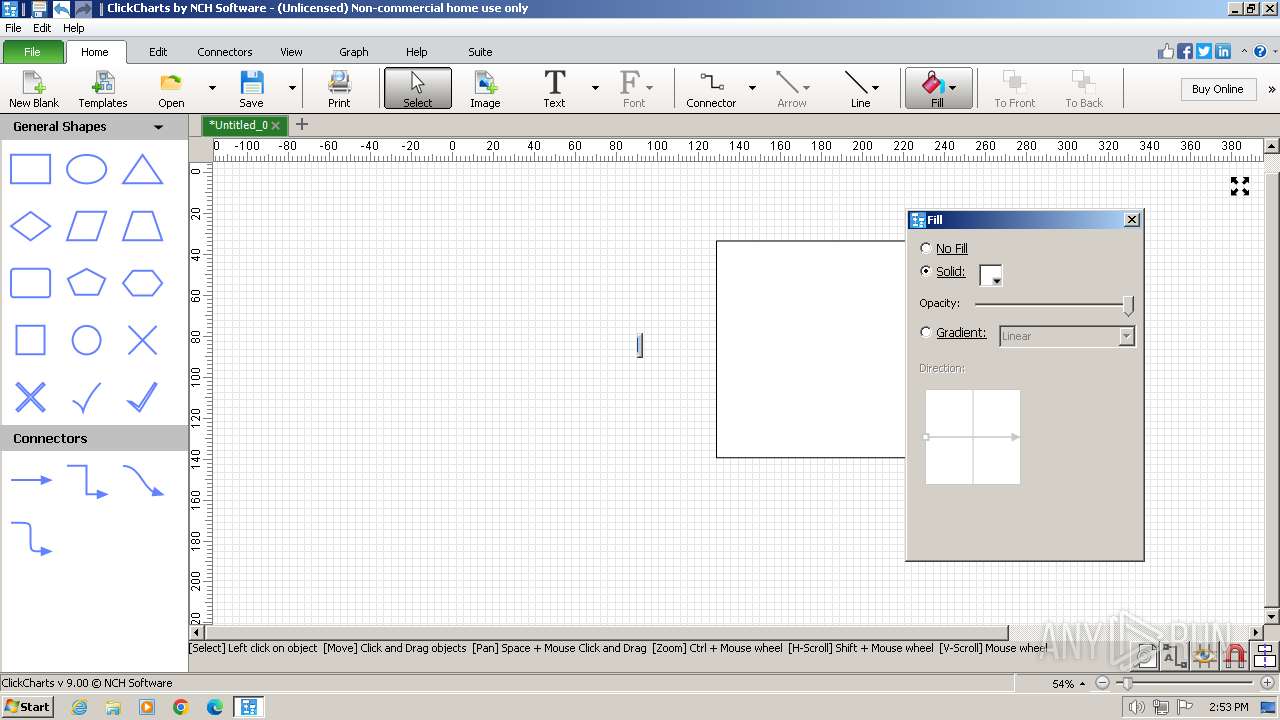Open the Line style dropdown arrow
This screenshot has width=1280, height=720.
click(x=876, y=88)
